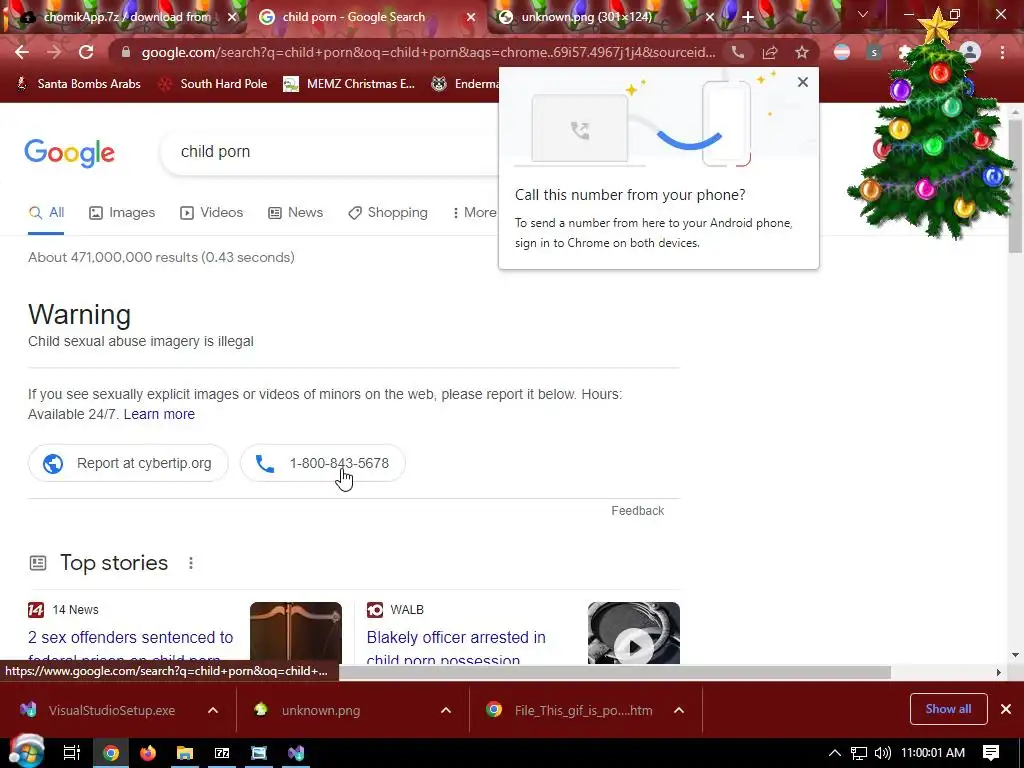Screen dimensions: 1024x768
Task: Click the address bar URL
Action: [x=428, y=52]
